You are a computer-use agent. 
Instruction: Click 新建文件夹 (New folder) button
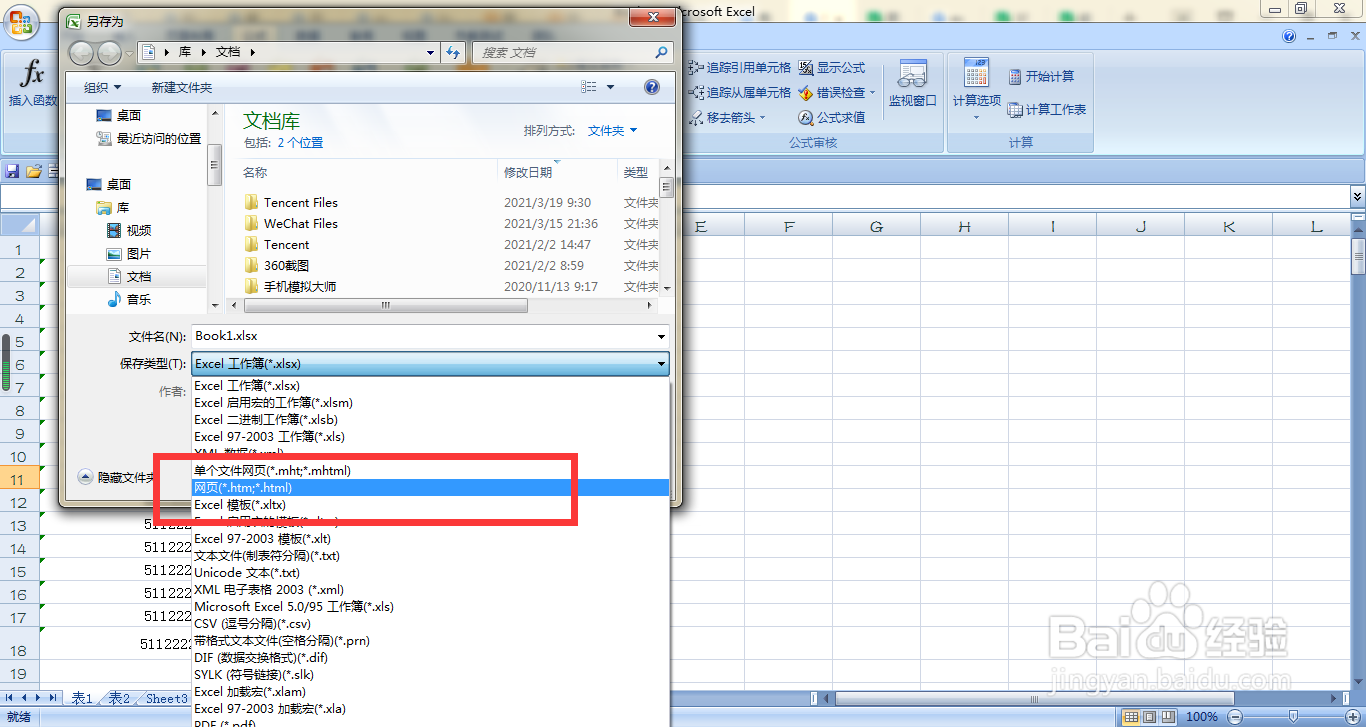182,88
